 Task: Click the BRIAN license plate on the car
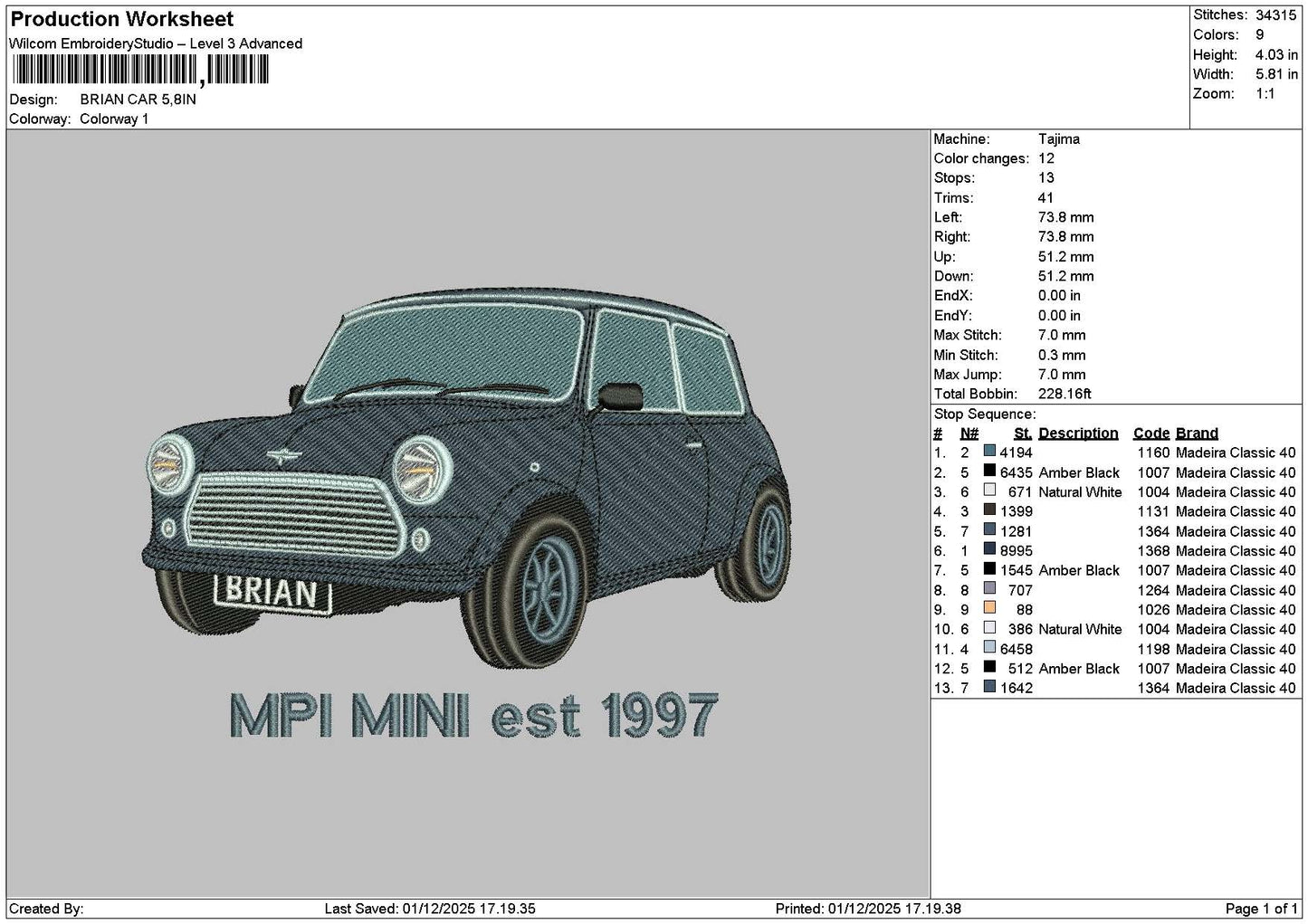[272, 593]
